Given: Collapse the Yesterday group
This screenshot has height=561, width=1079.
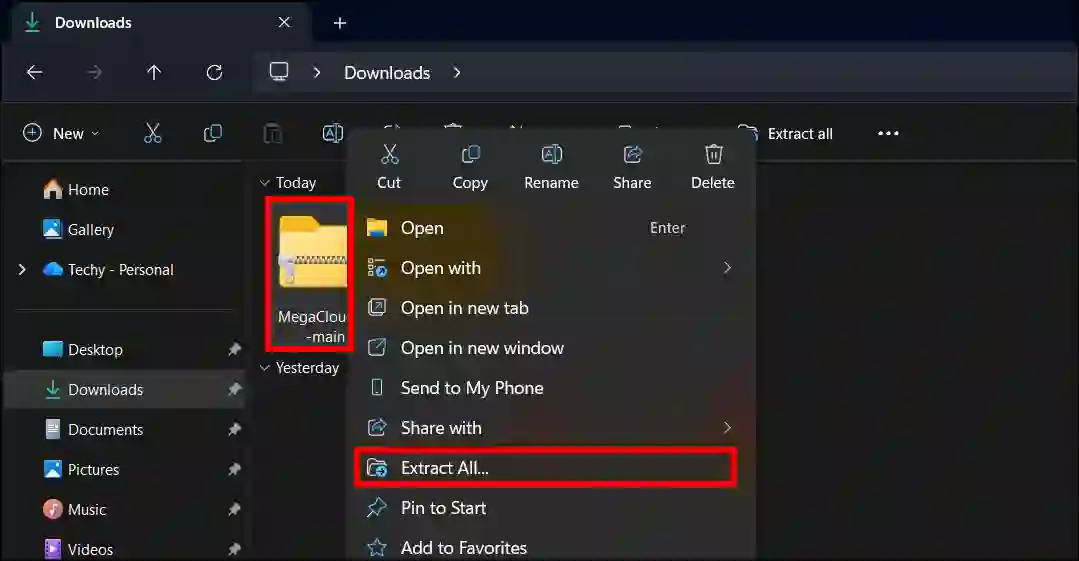Looking at the screenshot, I should click(265, 368).
